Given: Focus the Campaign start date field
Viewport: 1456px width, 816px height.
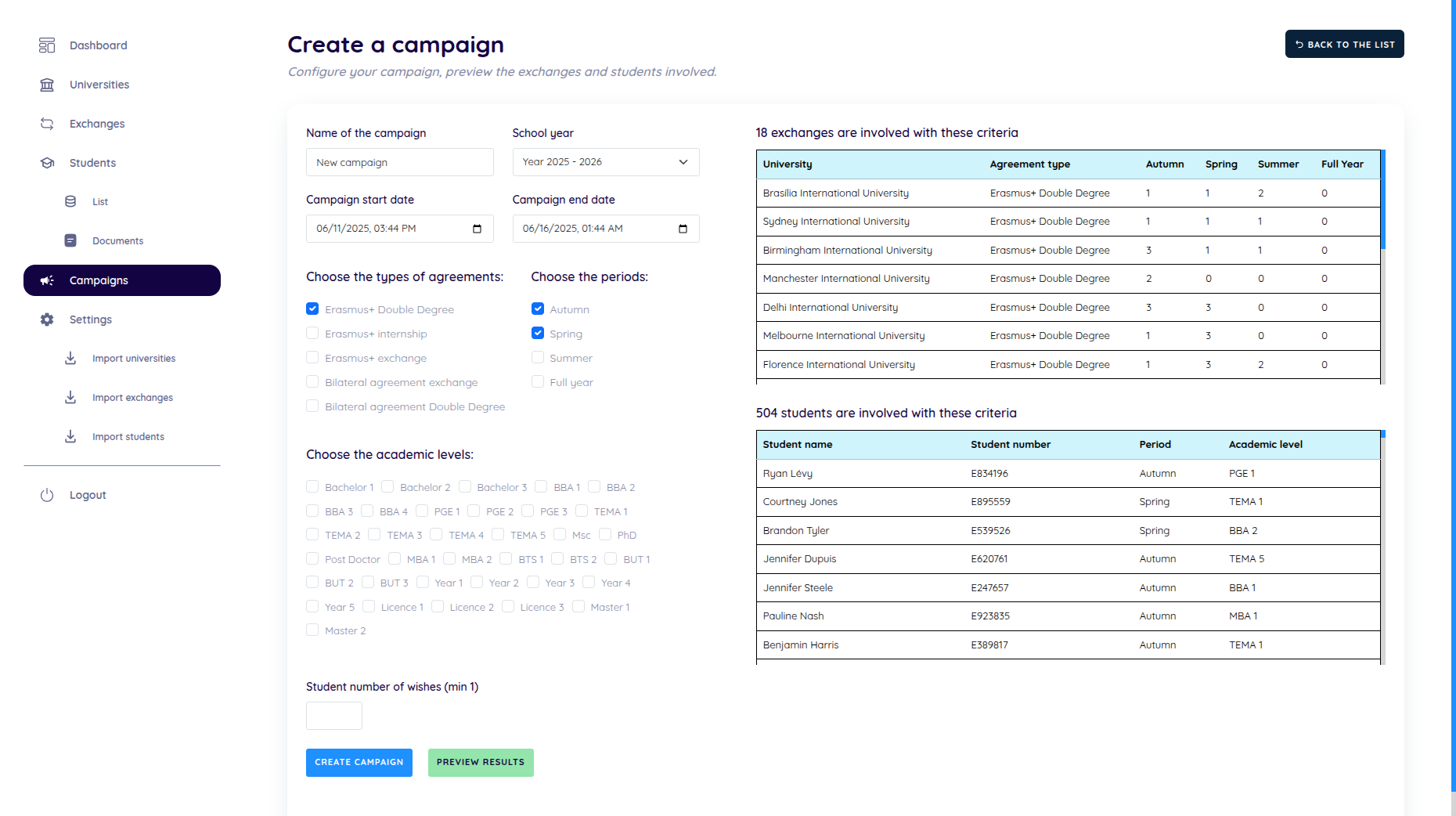Looking at the screenshot, I should [x=400, y=229].
